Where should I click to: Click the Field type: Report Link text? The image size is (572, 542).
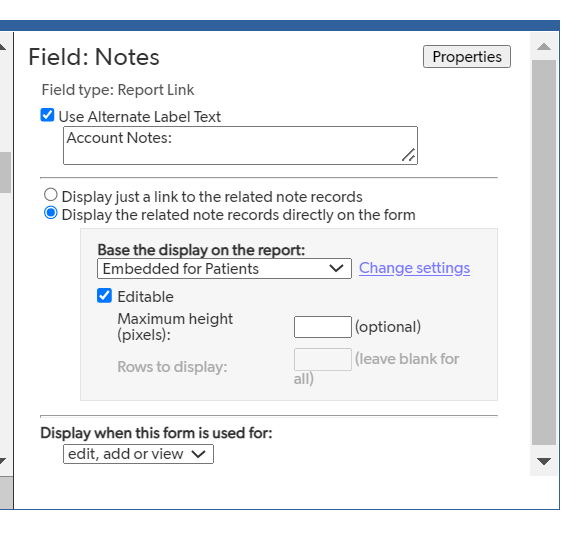click(x=118, y=90)
